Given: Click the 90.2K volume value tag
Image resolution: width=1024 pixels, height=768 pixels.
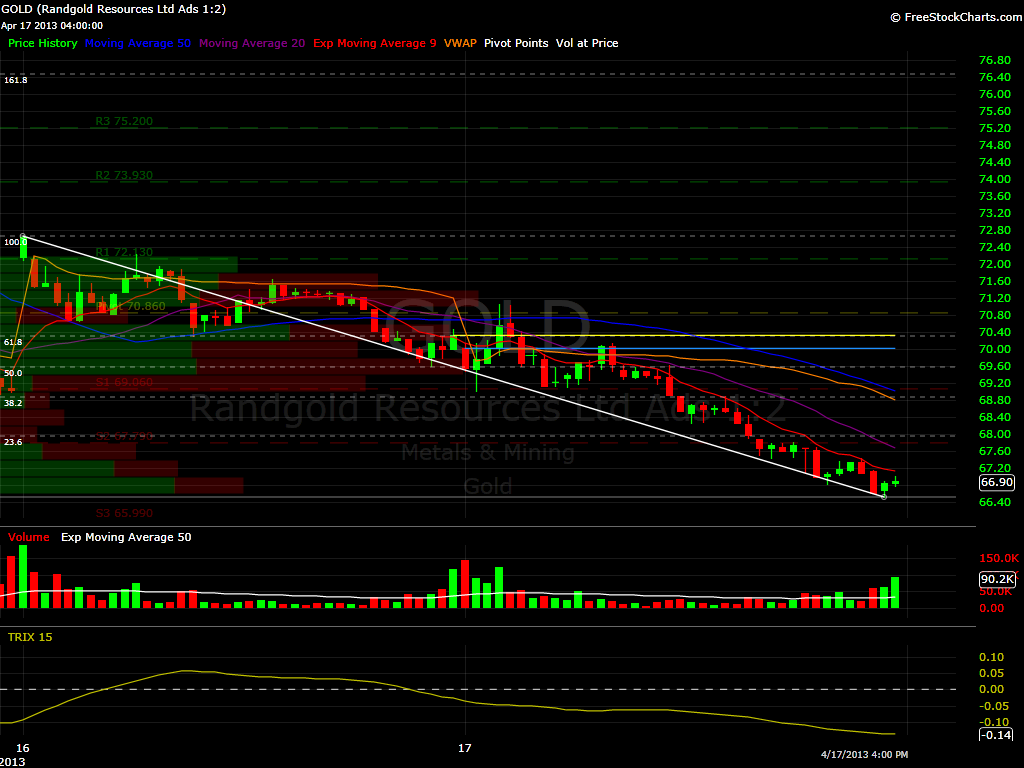Looking at the screenshot, I should pyautogui.click(x=997, y=579).
